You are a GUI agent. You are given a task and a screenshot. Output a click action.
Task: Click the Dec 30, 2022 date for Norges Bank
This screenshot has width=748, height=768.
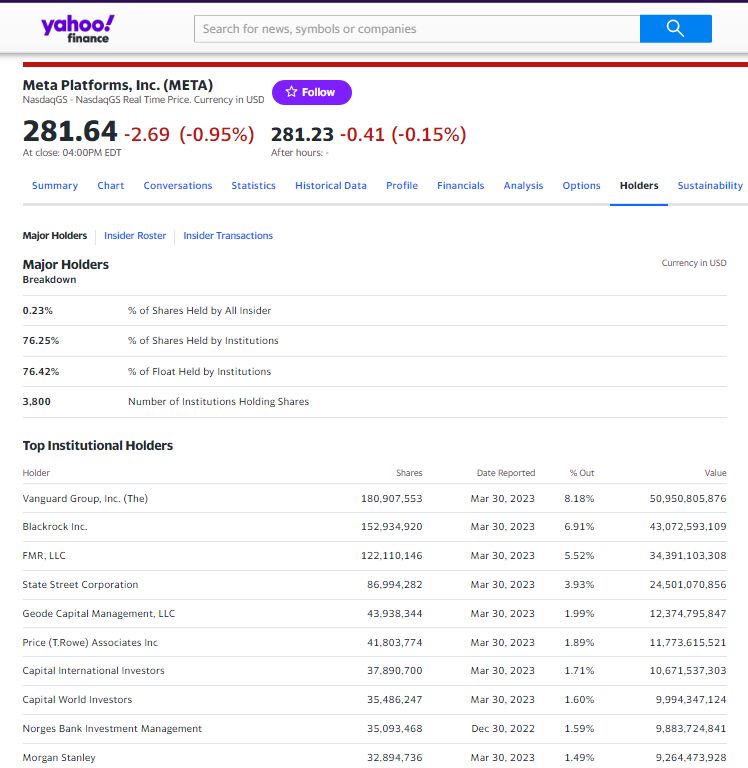click(503, 728)
